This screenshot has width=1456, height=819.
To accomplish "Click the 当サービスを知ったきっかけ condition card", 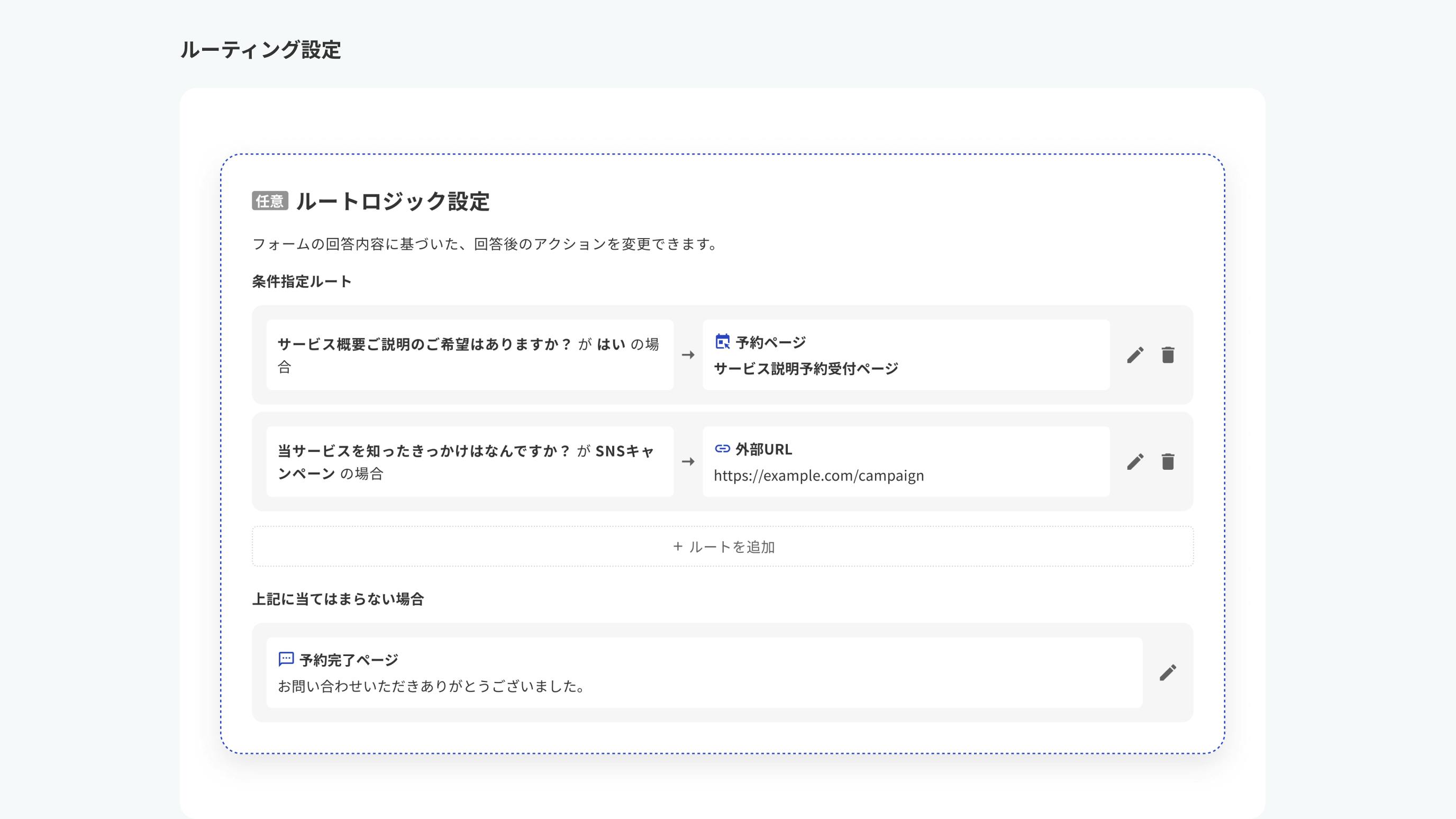I will click(x=469, y=462).
